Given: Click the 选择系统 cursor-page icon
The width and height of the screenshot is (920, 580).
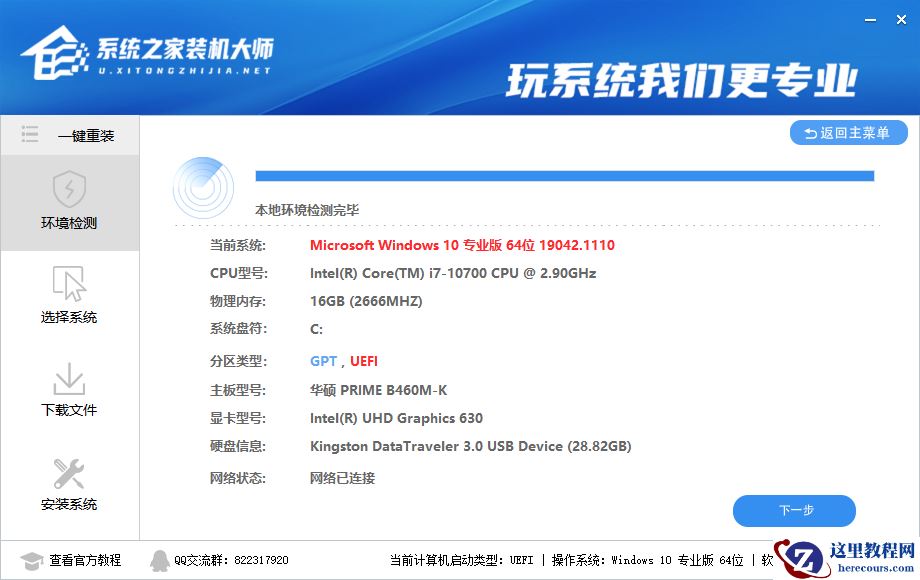Looking at the screenshot, I should tap(68, 283).
